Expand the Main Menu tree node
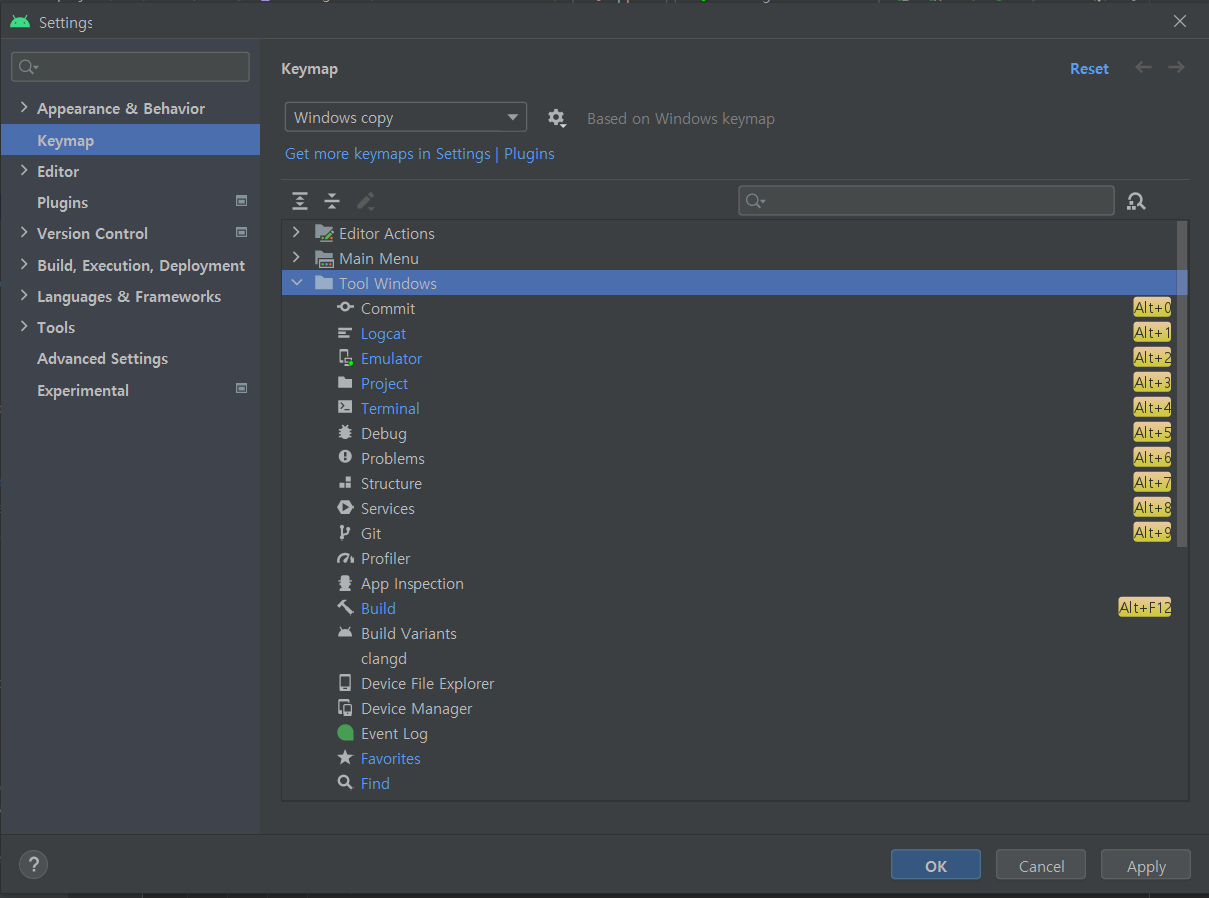 [x=296, y=258]
